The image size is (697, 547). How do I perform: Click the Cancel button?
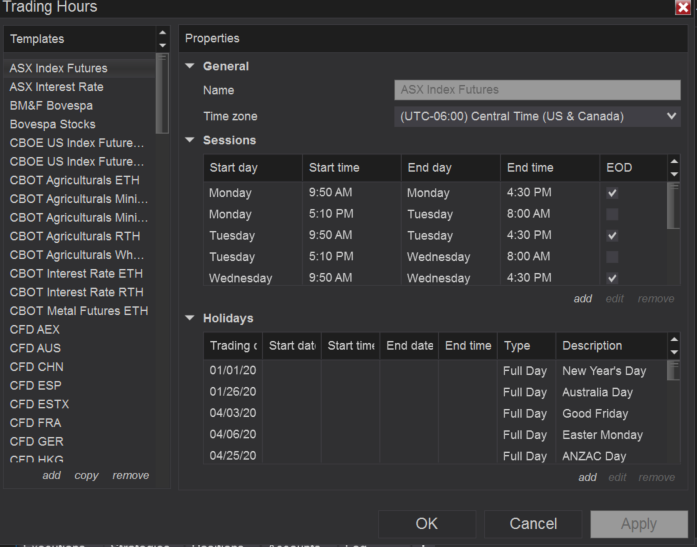point(533,524)
